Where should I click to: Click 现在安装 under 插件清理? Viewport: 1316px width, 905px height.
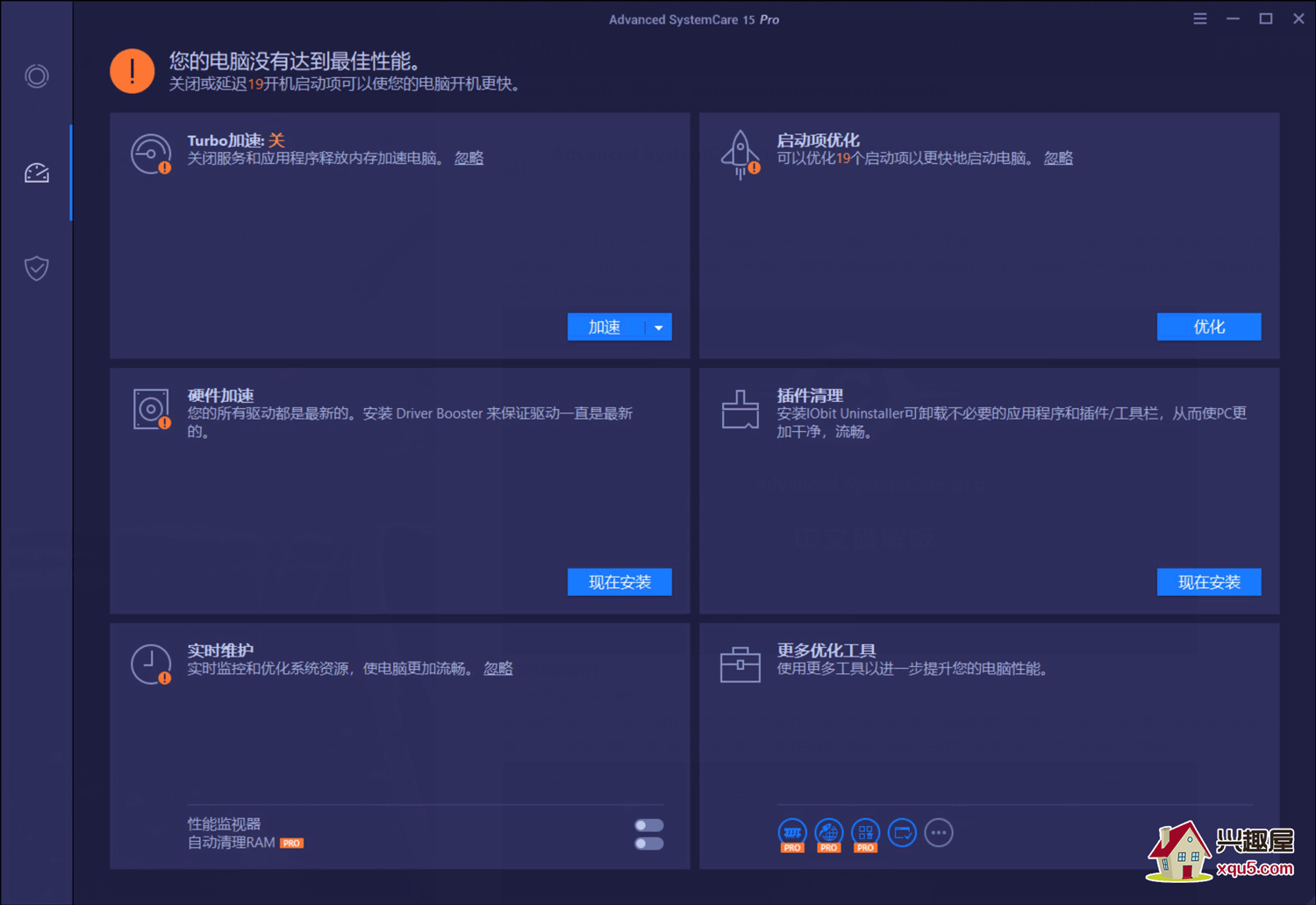click(x=1209, y=582)
